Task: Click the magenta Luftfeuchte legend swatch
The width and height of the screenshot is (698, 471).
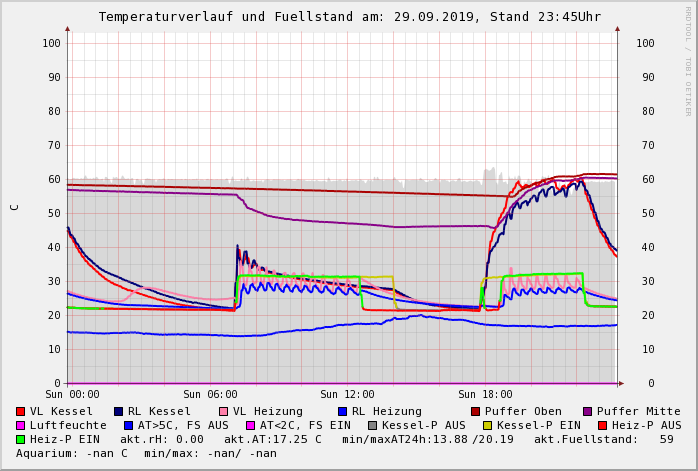Action: [21, 425]
